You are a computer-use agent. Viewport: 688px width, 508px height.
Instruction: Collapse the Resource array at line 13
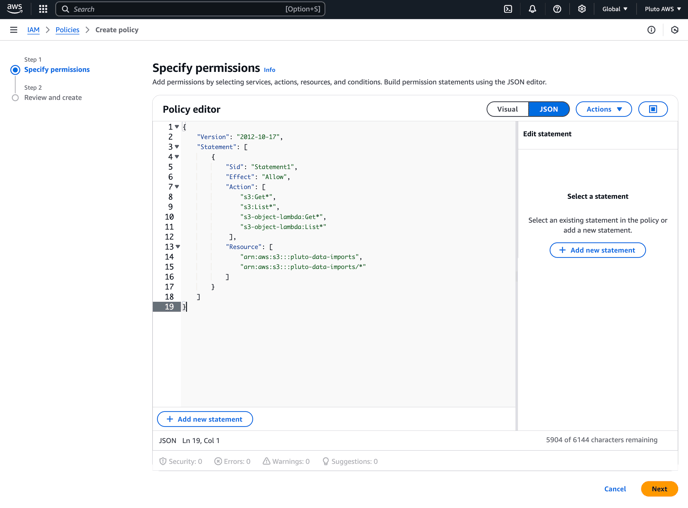[x=178, y=247]
